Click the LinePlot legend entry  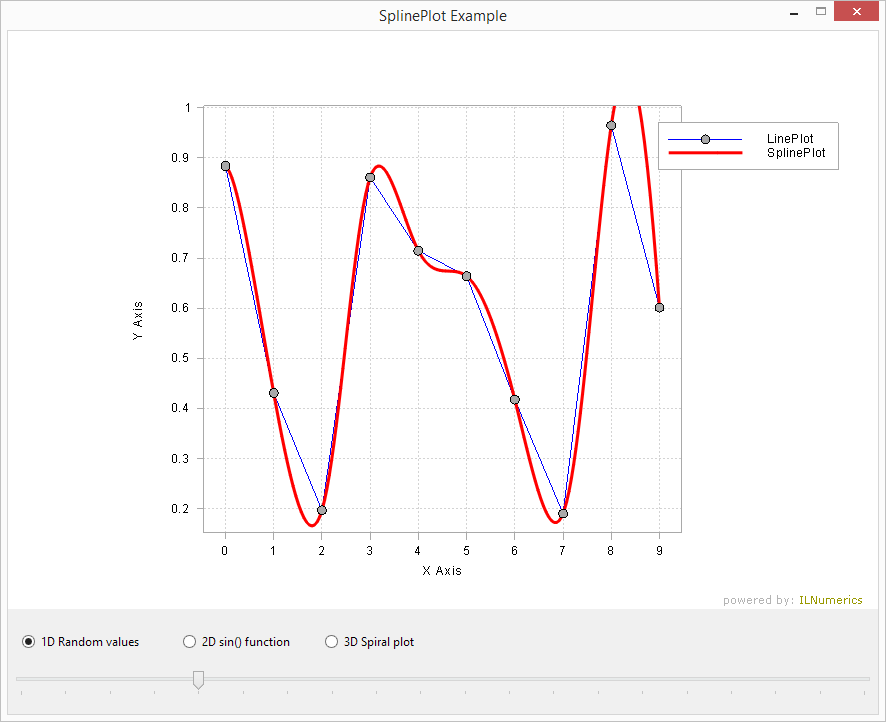coord(789,139)
